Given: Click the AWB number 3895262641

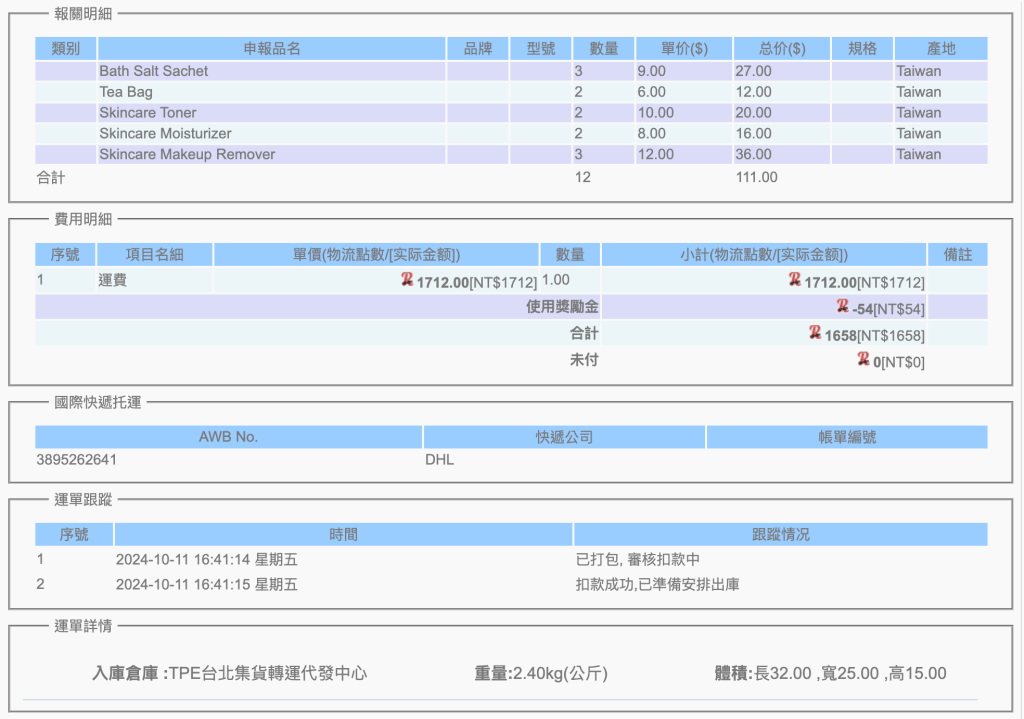Looking at the screenshot, I should point(74,460).
